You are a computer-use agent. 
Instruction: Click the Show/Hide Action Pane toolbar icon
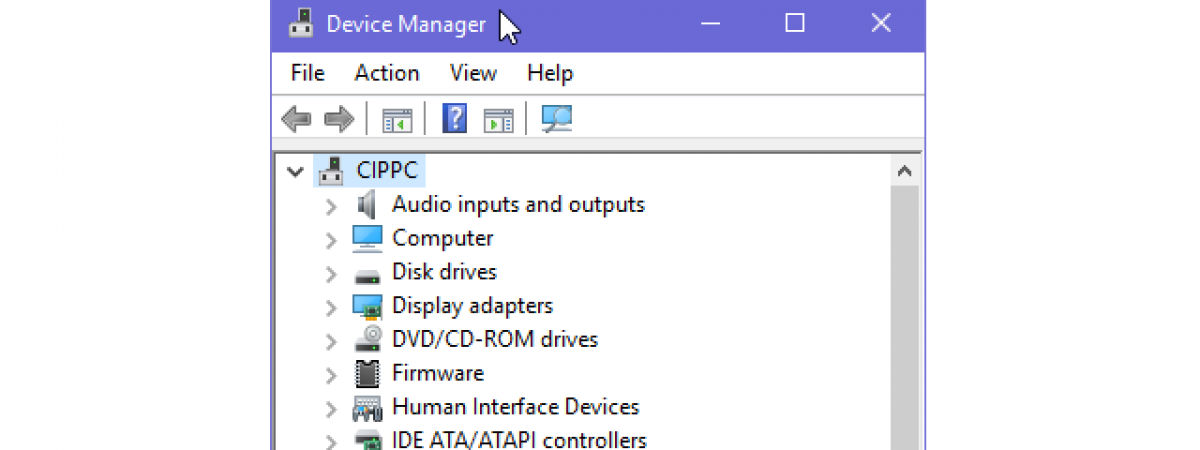pos(498,120)
